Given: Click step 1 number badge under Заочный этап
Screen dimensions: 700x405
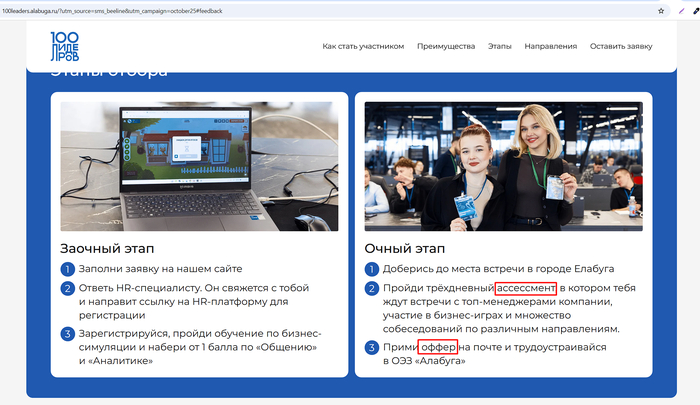Looking at the screenshot, I should [67, 269].
